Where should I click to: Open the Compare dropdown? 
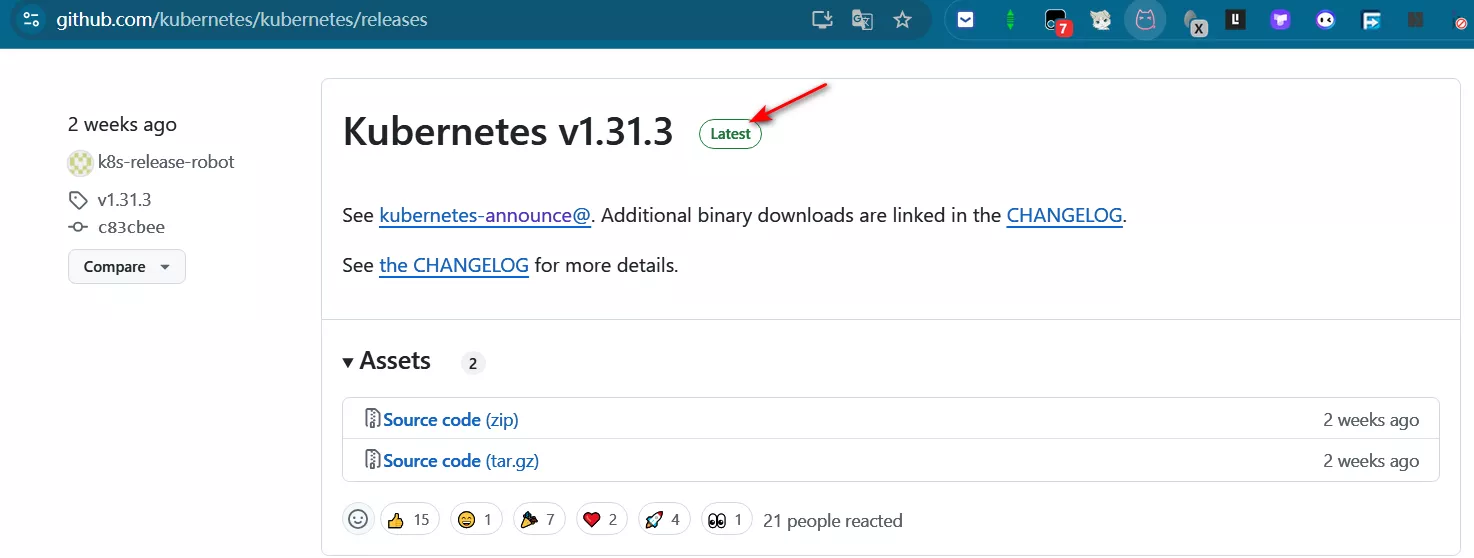point(127,267)
